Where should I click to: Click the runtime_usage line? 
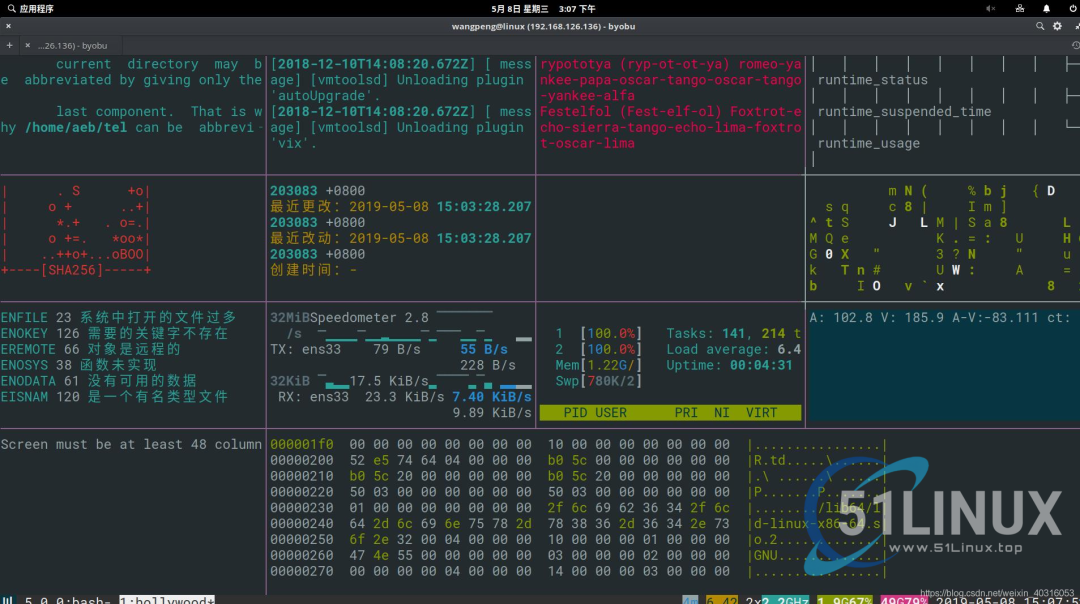coord(868,143)
